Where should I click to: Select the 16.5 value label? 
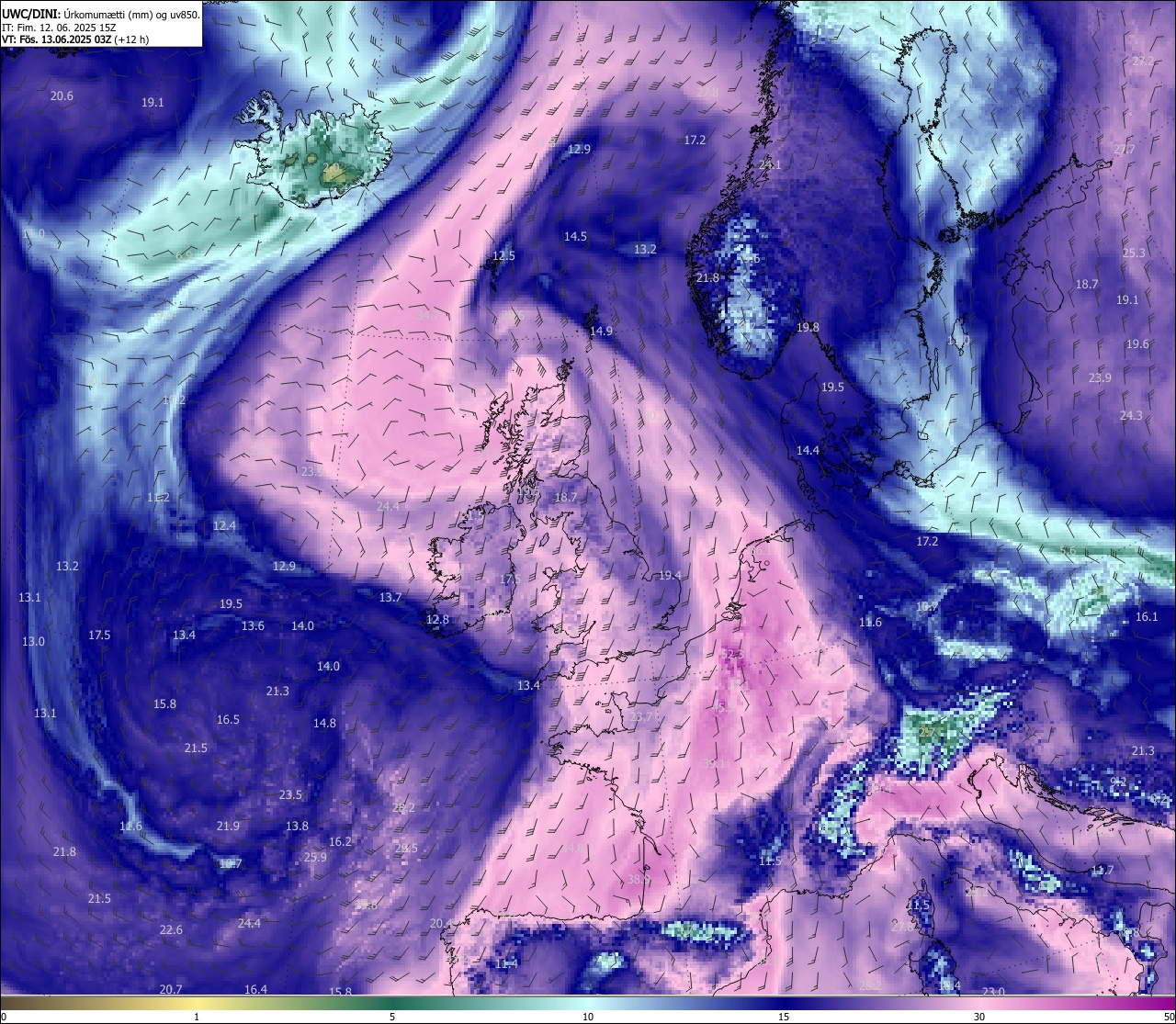coord(228,719)
